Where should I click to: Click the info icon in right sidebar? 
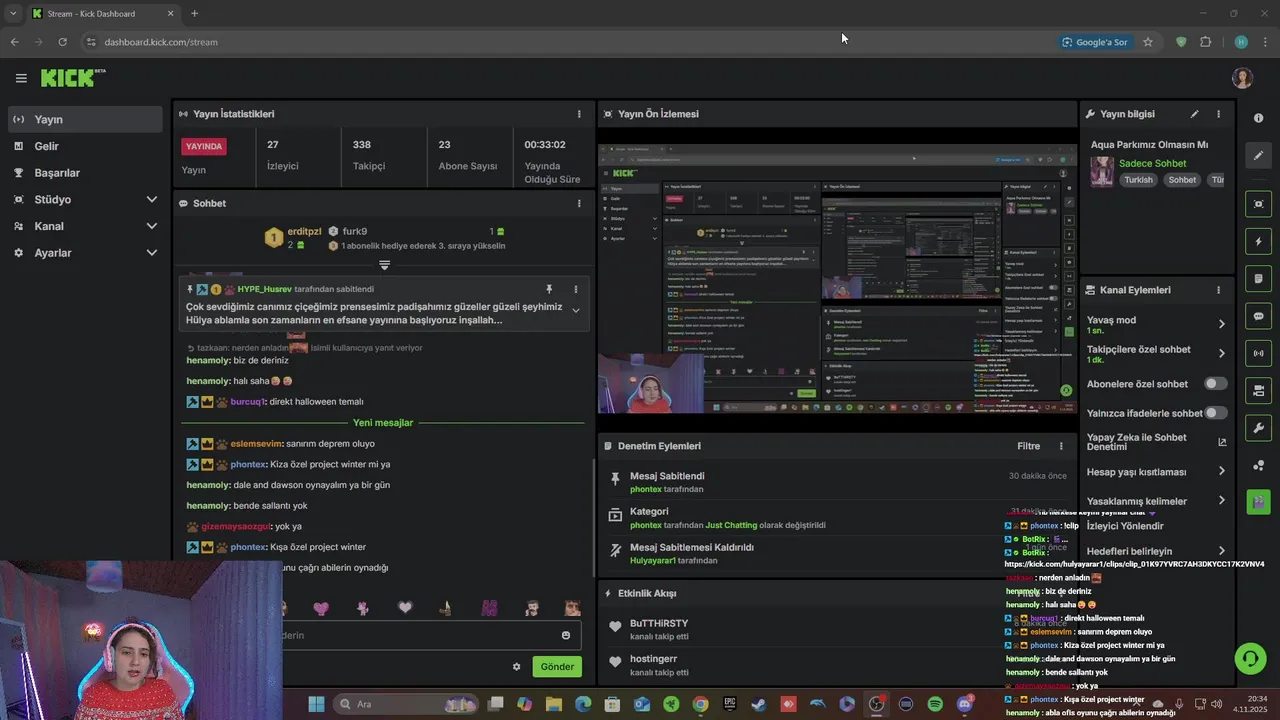[x=1258, y=118]
